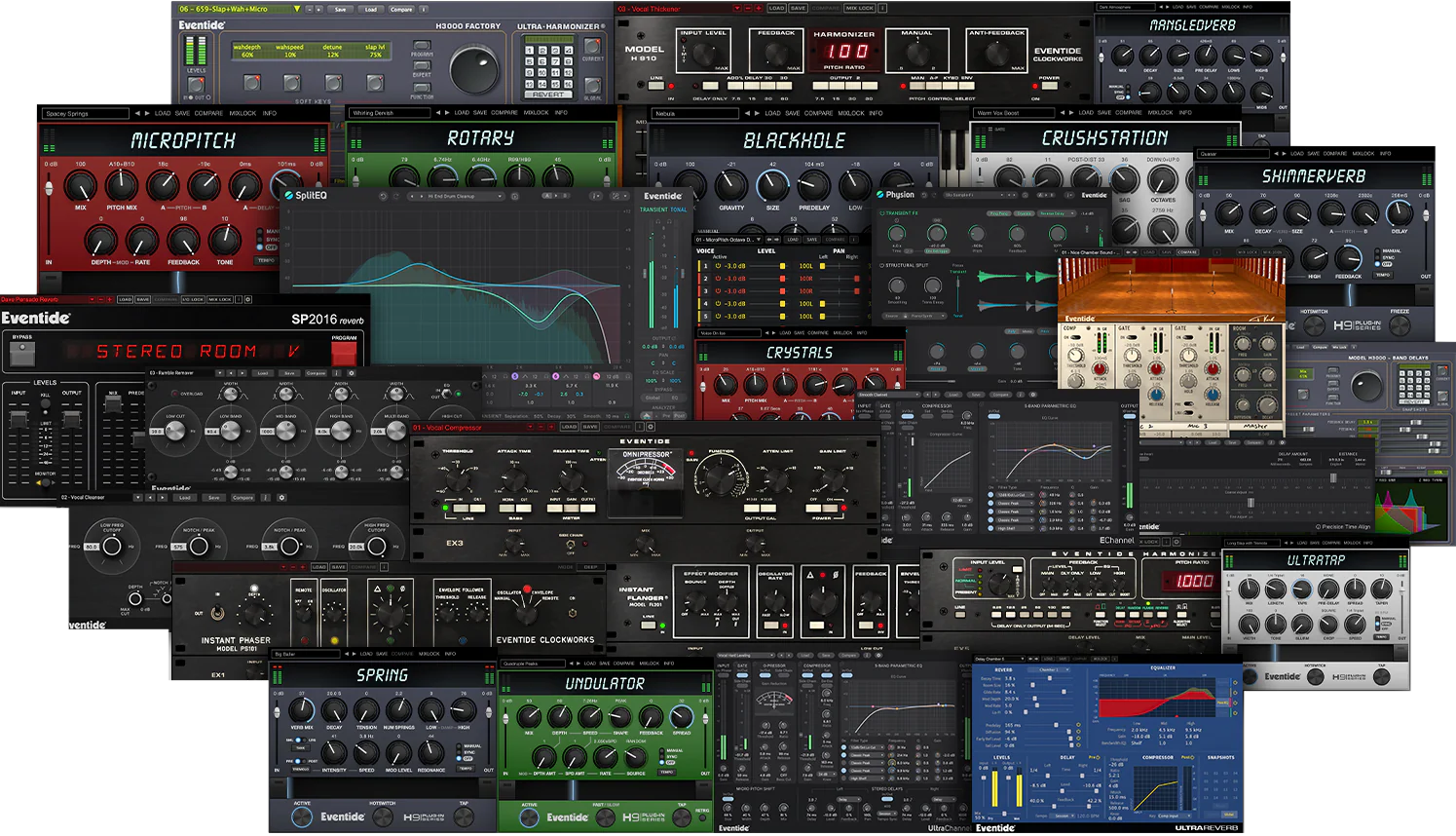Viewport: 1456px width, 836px height.
Task: Click the next preset arrow in Rotary
Action: pos(448,113)
